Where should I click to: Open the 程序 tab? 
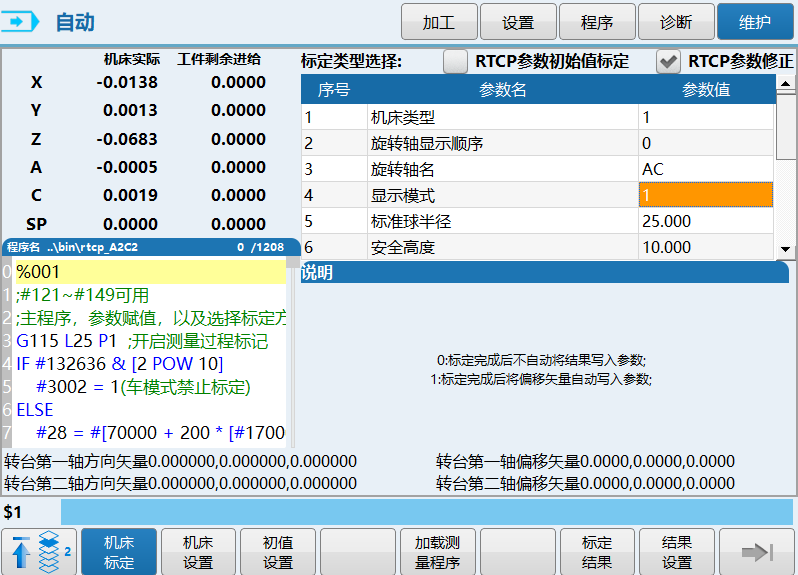[597, 21]
